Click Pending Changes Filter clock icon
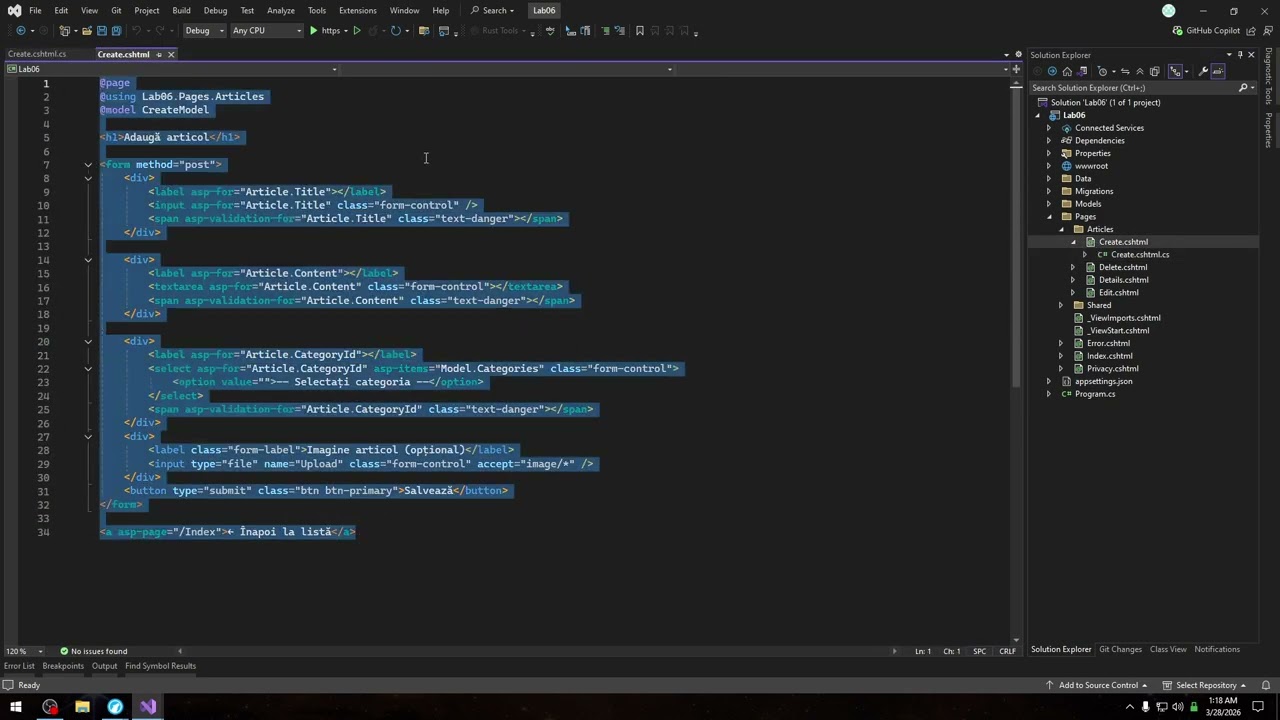 [1103, 71]
